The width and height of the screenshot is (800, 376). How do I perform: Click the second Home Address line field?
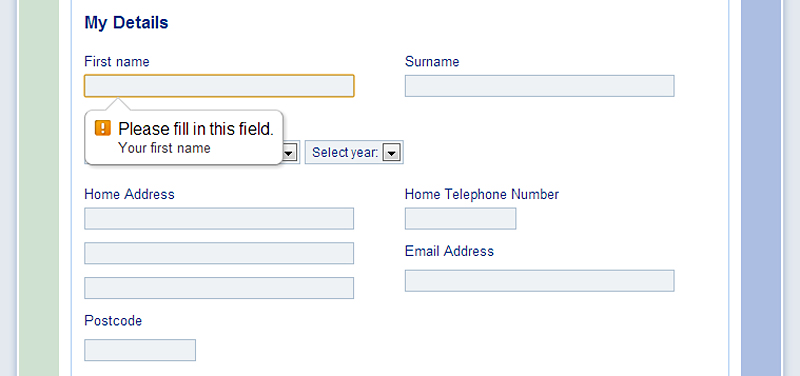pos(219,253)
